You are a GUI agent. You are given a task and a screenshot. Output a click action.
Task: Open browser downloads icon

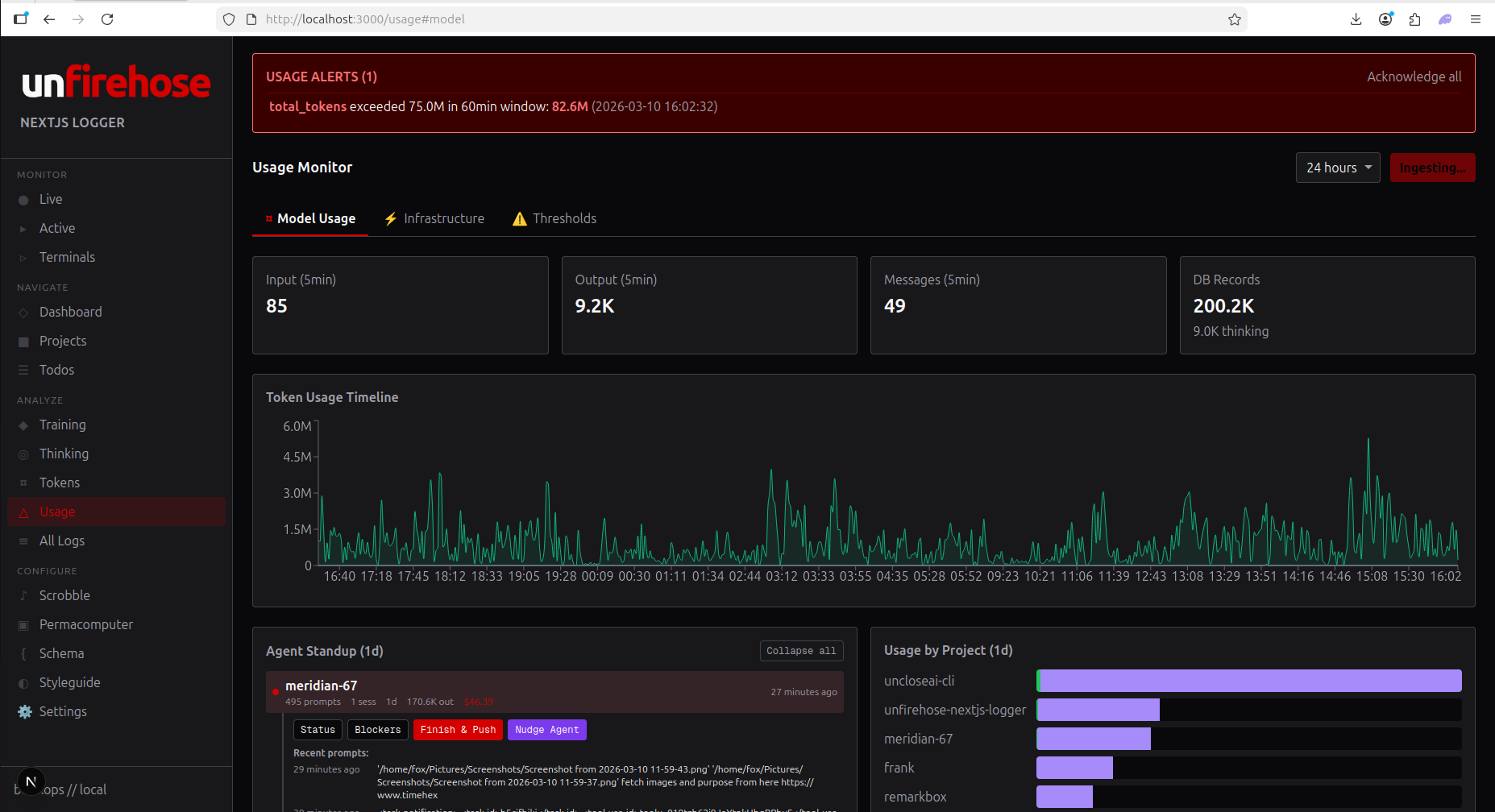point(1356,19)
